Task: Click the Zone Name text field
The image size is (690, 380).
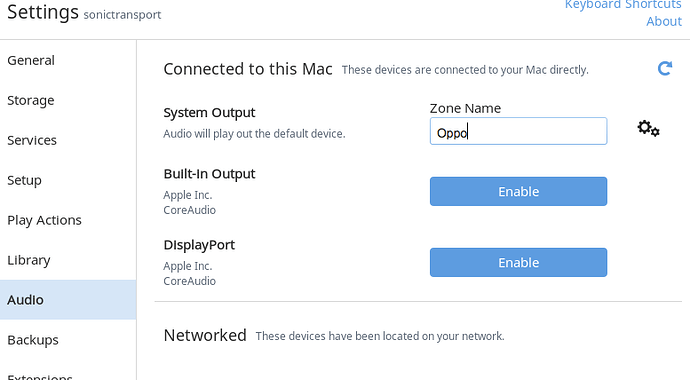Action: (x=518, y=131)
